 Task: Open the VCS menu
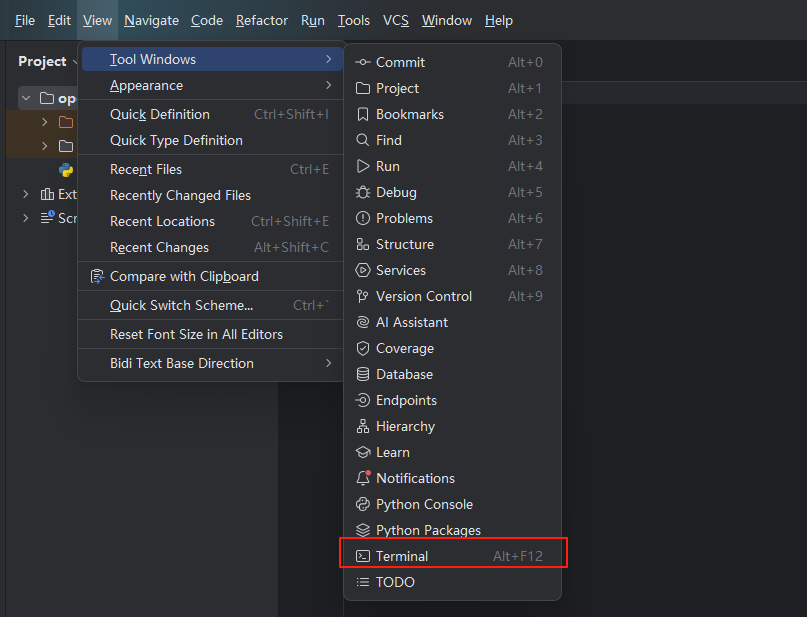click(396, 21)
